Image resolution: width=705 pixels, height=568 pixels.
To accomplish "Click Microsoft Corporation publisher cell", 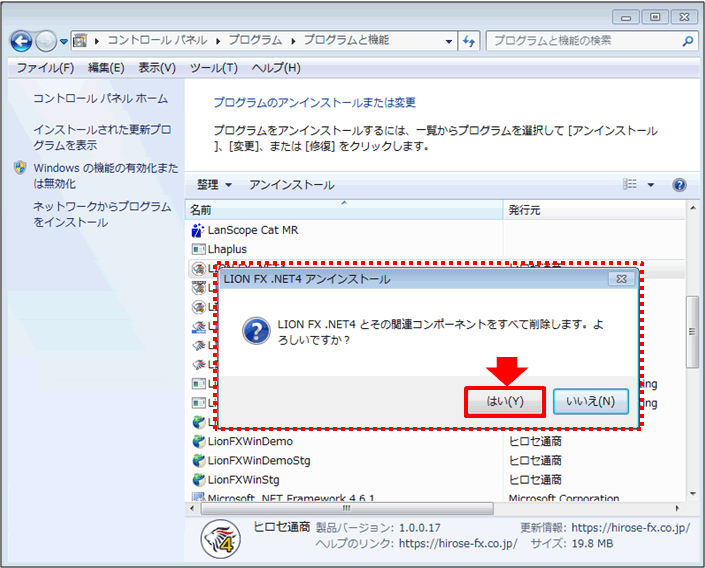I will click(x=564, y=497).
